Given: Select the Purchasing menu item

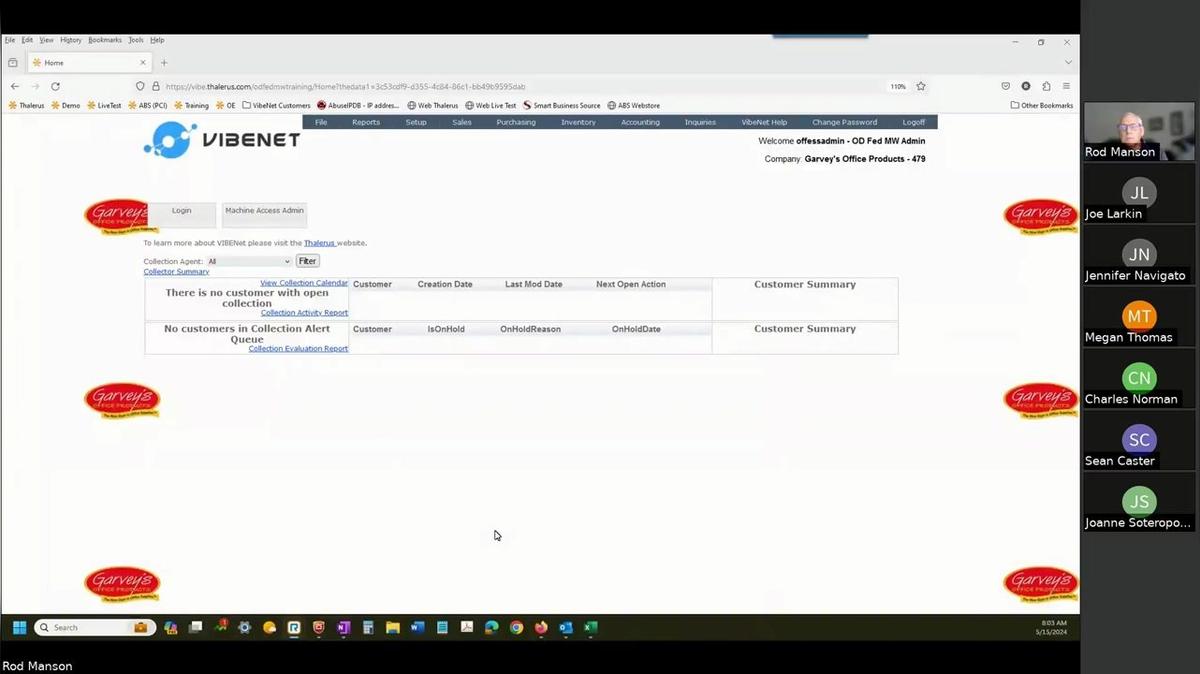Looking at the screenshot, I should pyautogui.click(x=516, y=122).
